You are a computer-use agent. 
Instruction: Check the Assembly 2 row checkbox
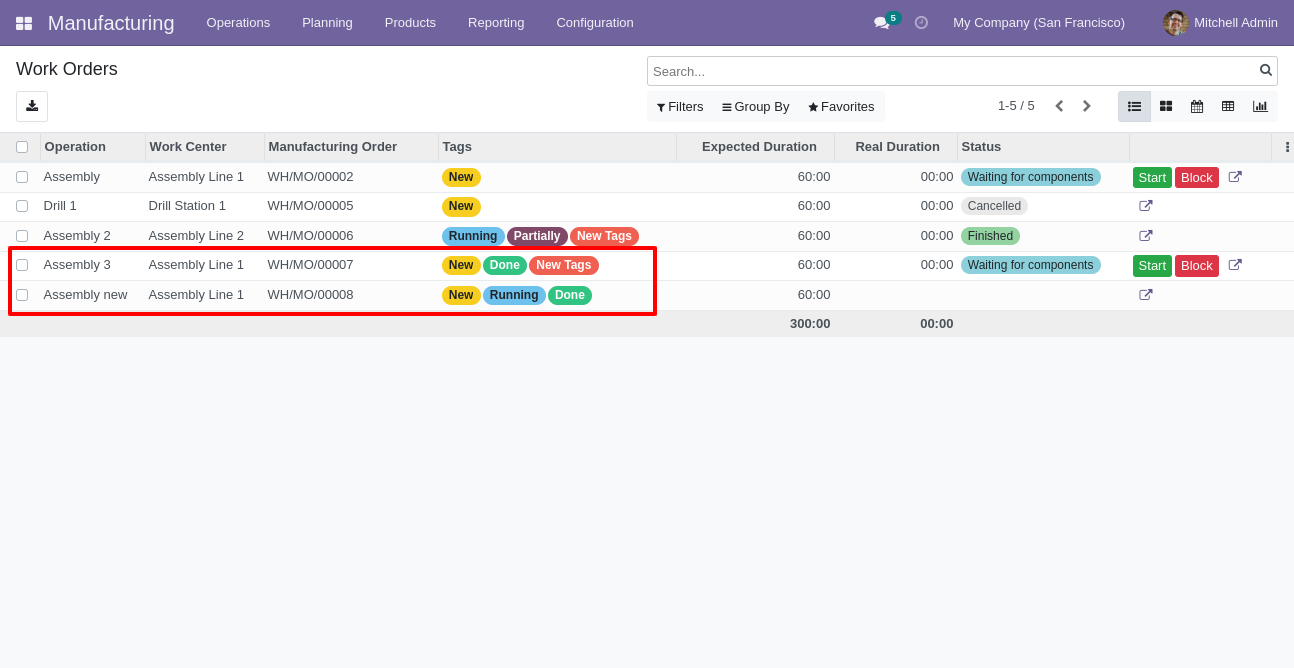click(x=22, y=236)
